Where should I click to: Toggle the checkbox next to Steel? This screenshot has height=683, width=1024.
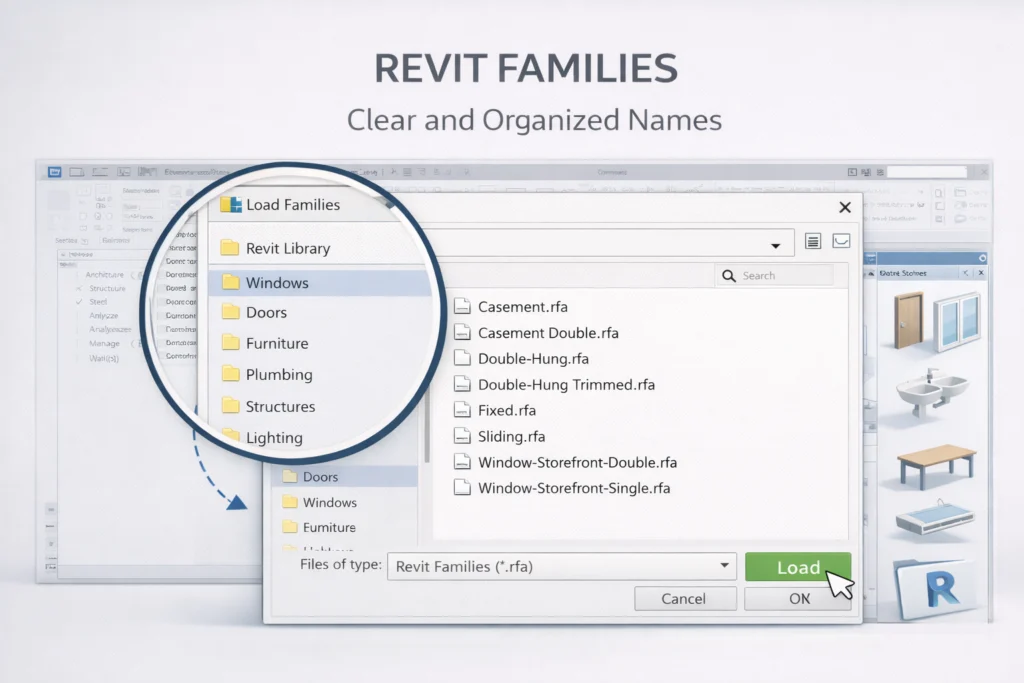(x=77, y=301)
